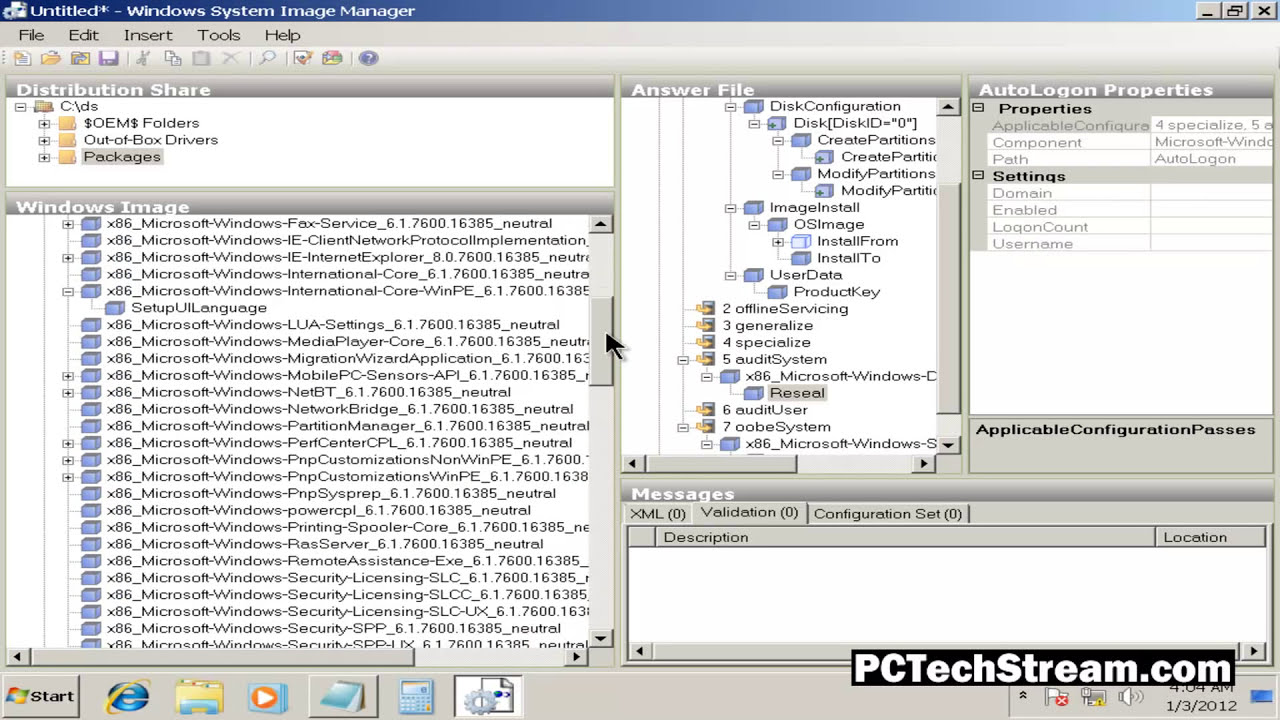This screenshot has width=1280, height=720.
Task: Click Windows Image vertical scrollbar thumb
Action: pos(601,341)
